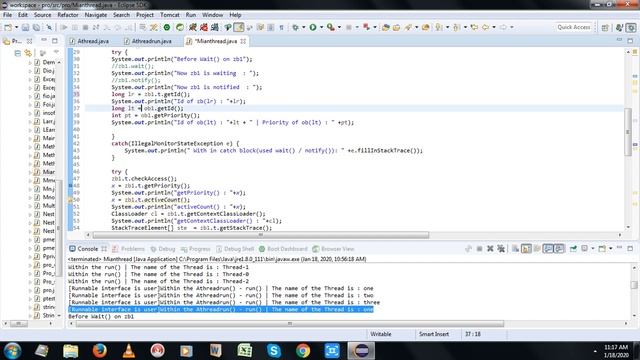Open Windows Start menu orb
Screen dimensions: 640x360
pos(13,351)
